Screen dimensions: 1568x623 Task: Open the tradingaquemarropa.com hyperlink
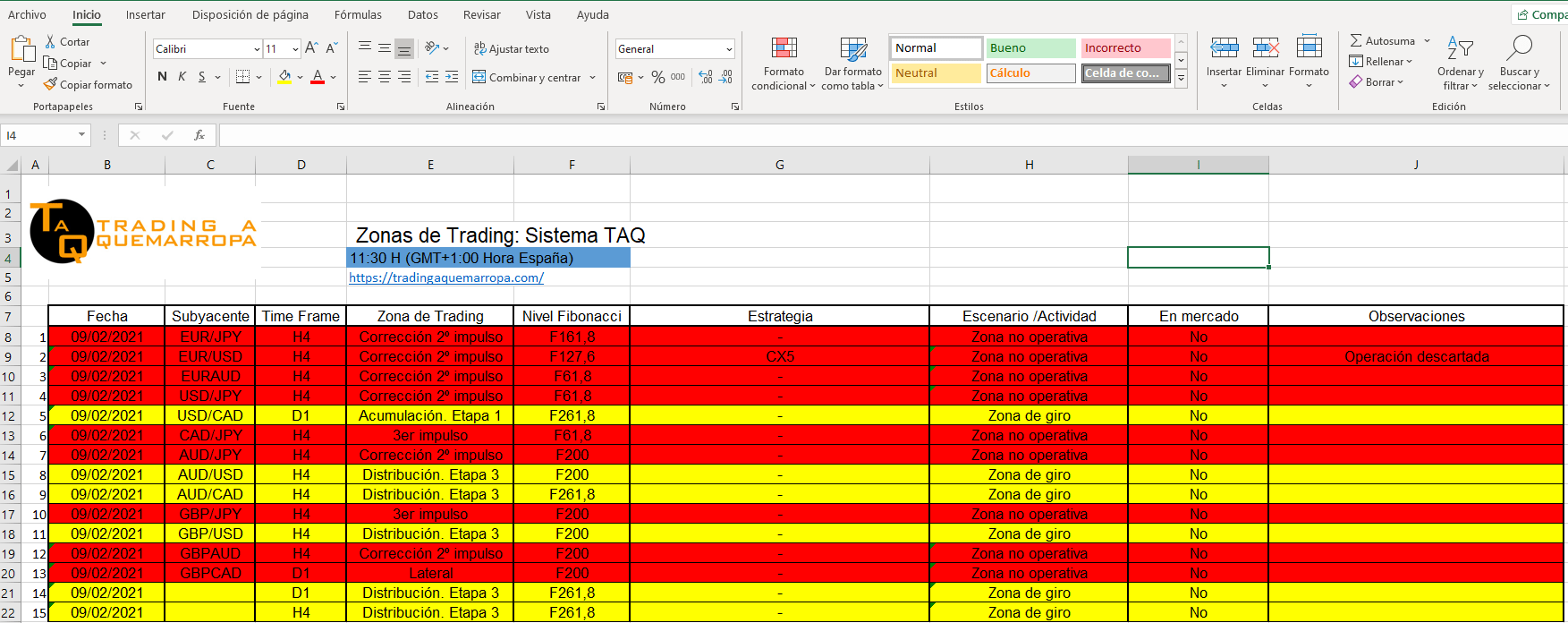[445, 277]
